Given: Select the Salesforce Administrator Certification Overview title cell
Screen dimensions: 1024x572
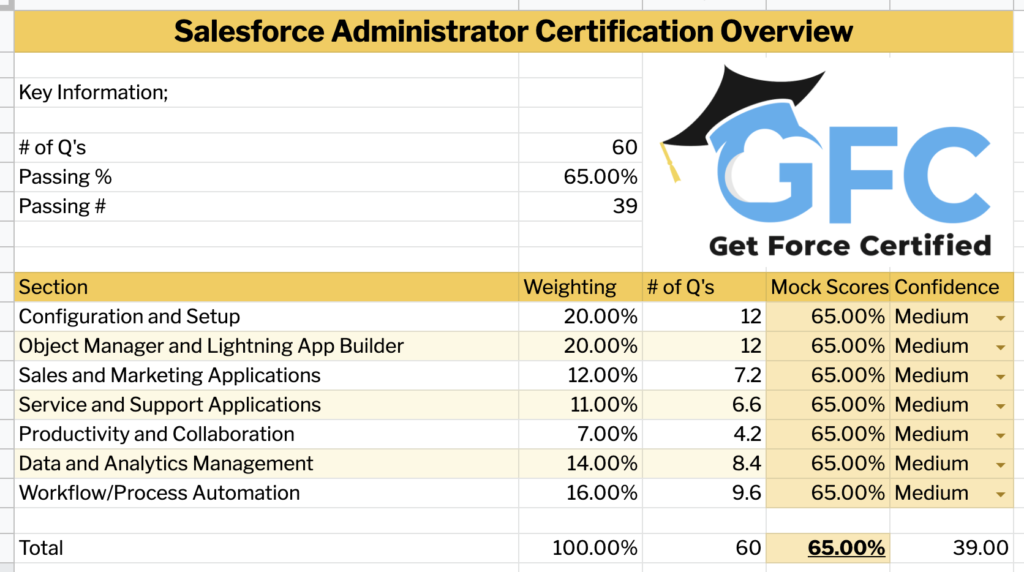Looking at the screenshot, I should point(513,31).
